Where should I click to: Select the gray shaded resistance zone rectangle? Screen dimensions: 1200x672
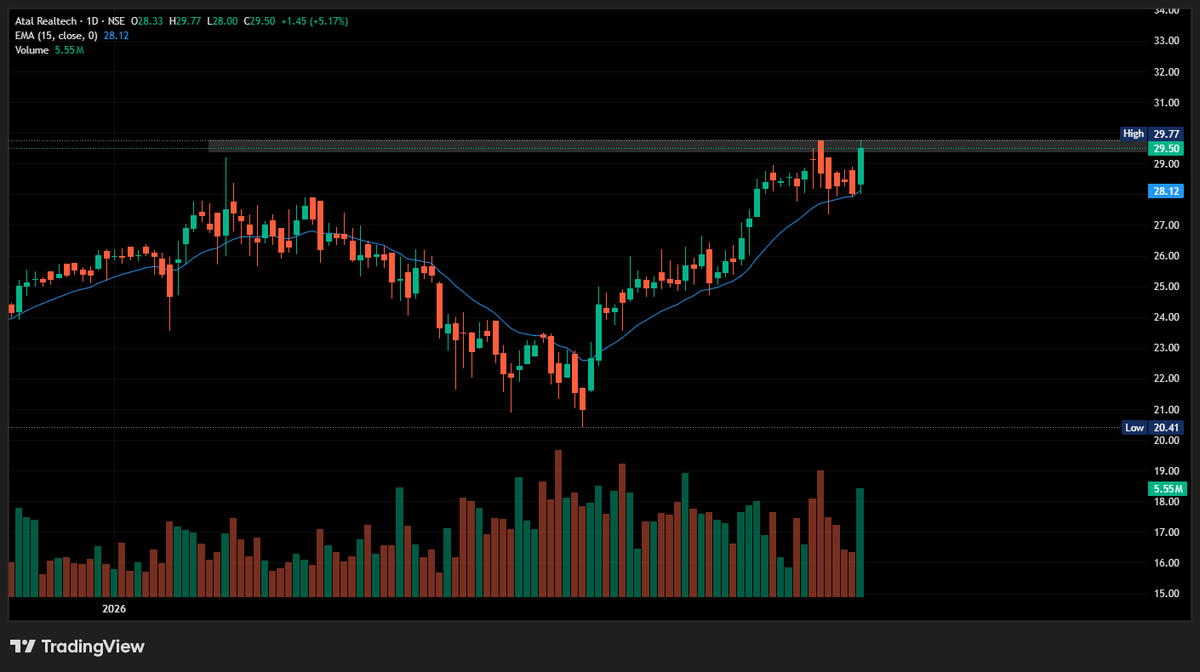[680, 146]
